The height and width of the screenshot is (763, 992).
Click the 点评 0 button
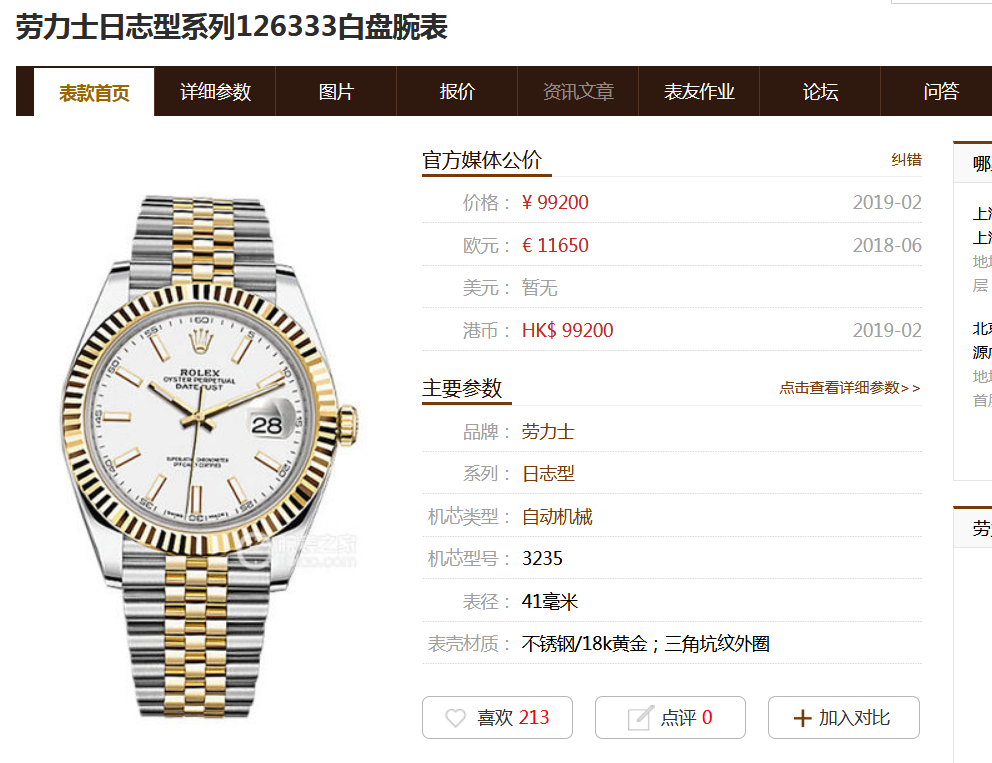click(670, 717)
